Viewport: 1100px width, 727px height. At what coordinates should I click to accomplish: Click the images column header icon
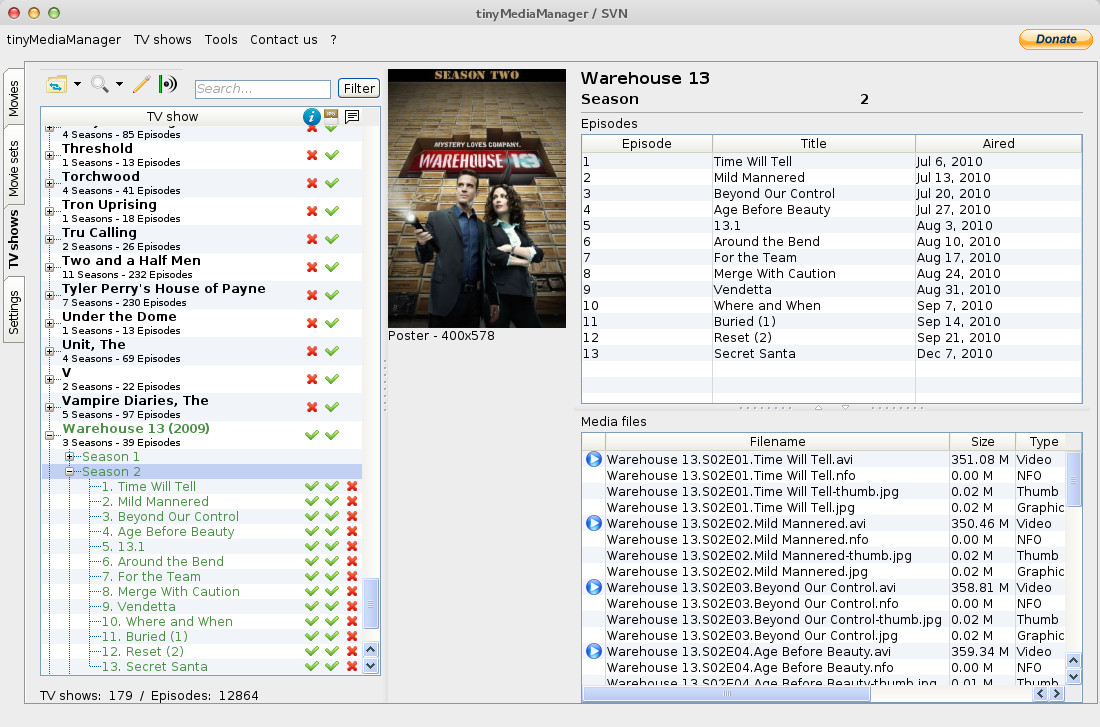[x=331, y=116]
